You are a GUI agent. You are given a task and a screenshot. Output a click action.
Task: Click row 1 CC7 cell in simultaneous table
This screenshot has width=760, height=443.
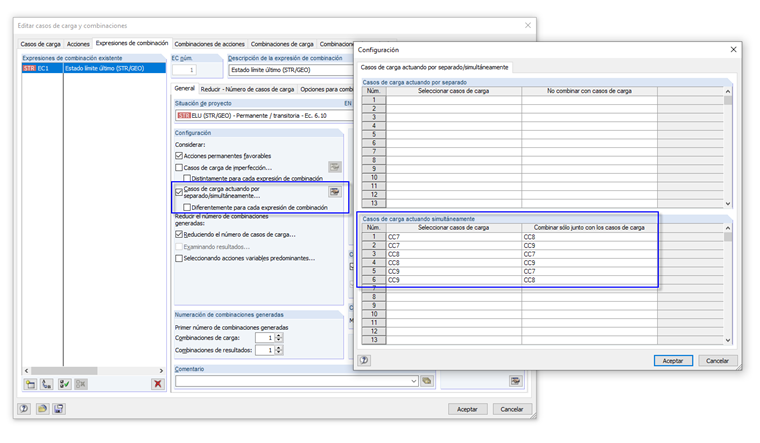(x=454, y=237)
